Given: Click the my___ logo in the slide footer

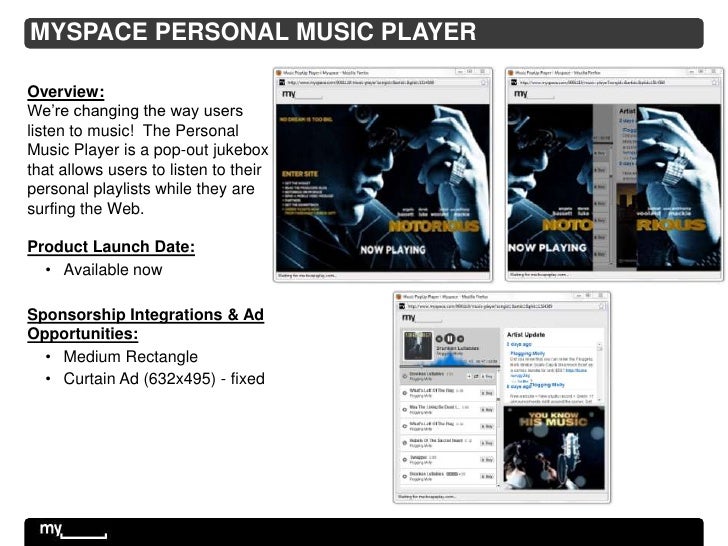Looking at the screenshot, I should tap(73, 530).
